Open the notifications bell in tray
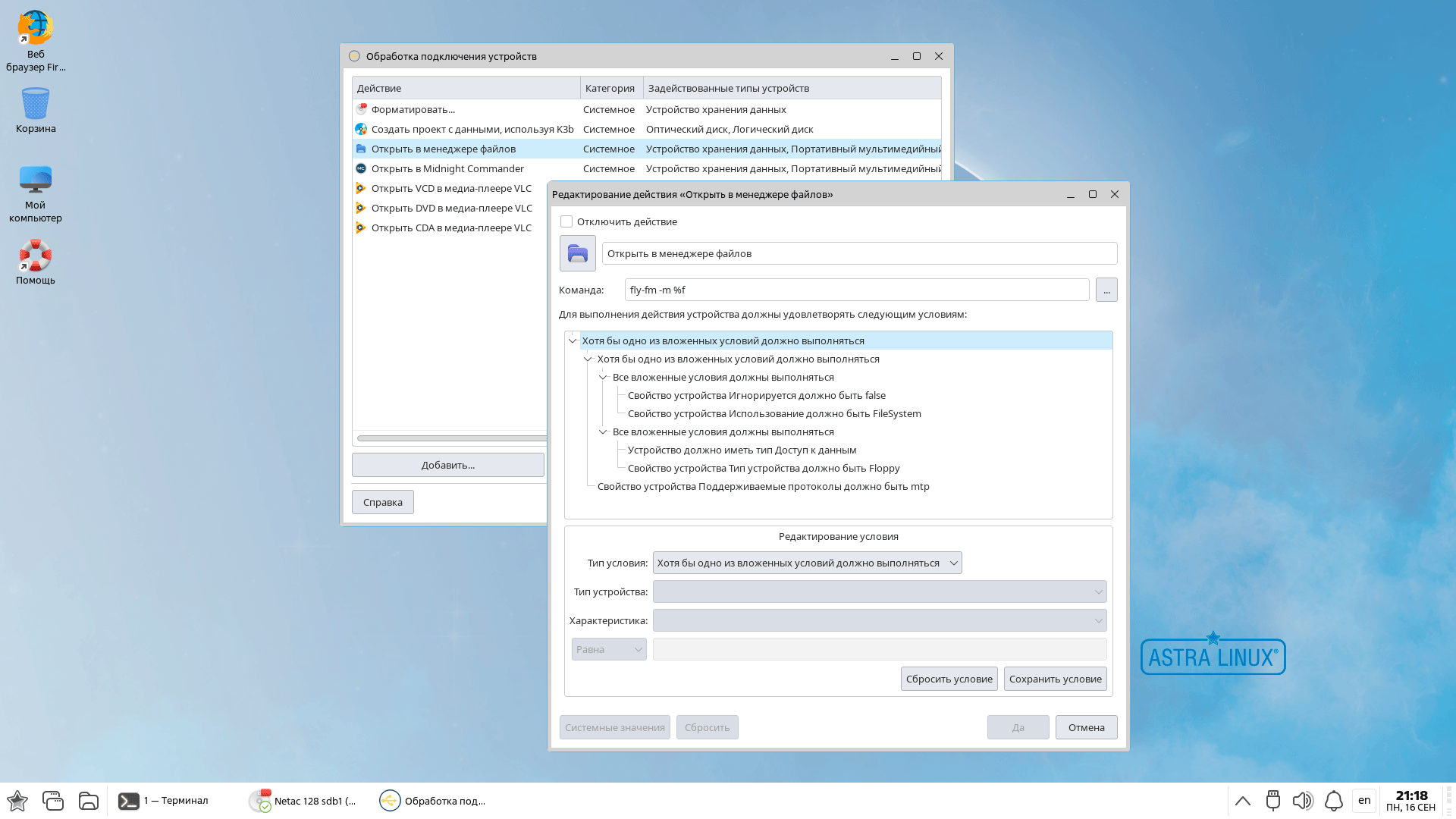 [x=1333, y=801]
